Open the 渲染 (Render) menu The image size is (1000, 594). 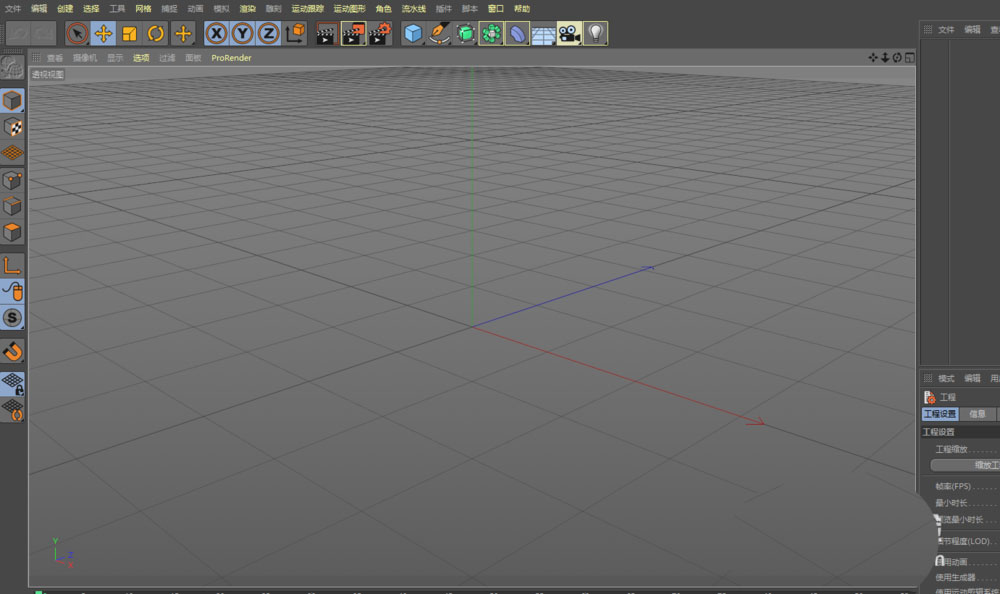point(247,8)
